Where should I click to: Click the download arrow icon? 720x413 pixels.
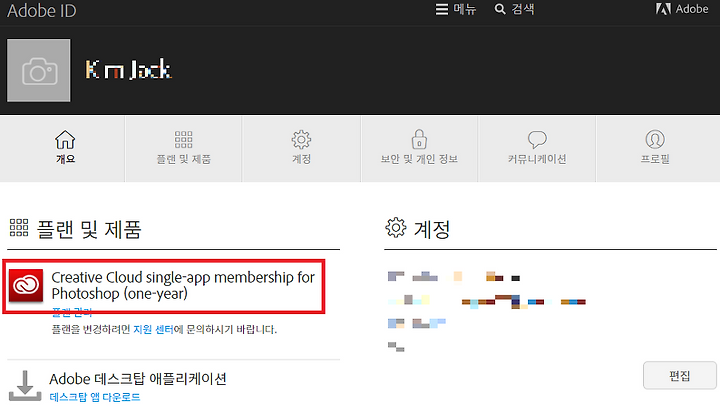[25, 385]
